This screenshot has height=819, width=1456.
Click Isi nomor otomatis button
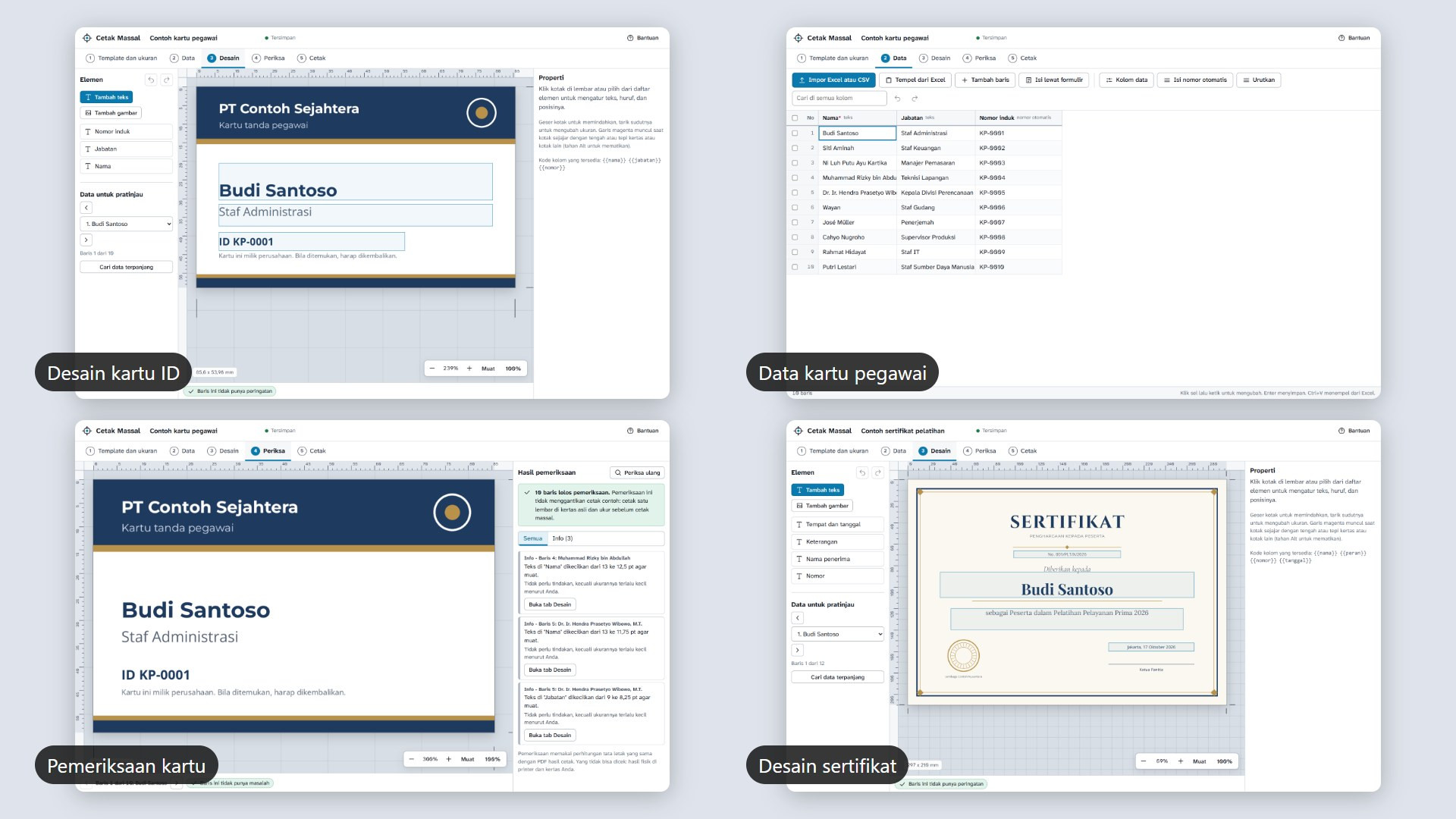(1195, 80)
